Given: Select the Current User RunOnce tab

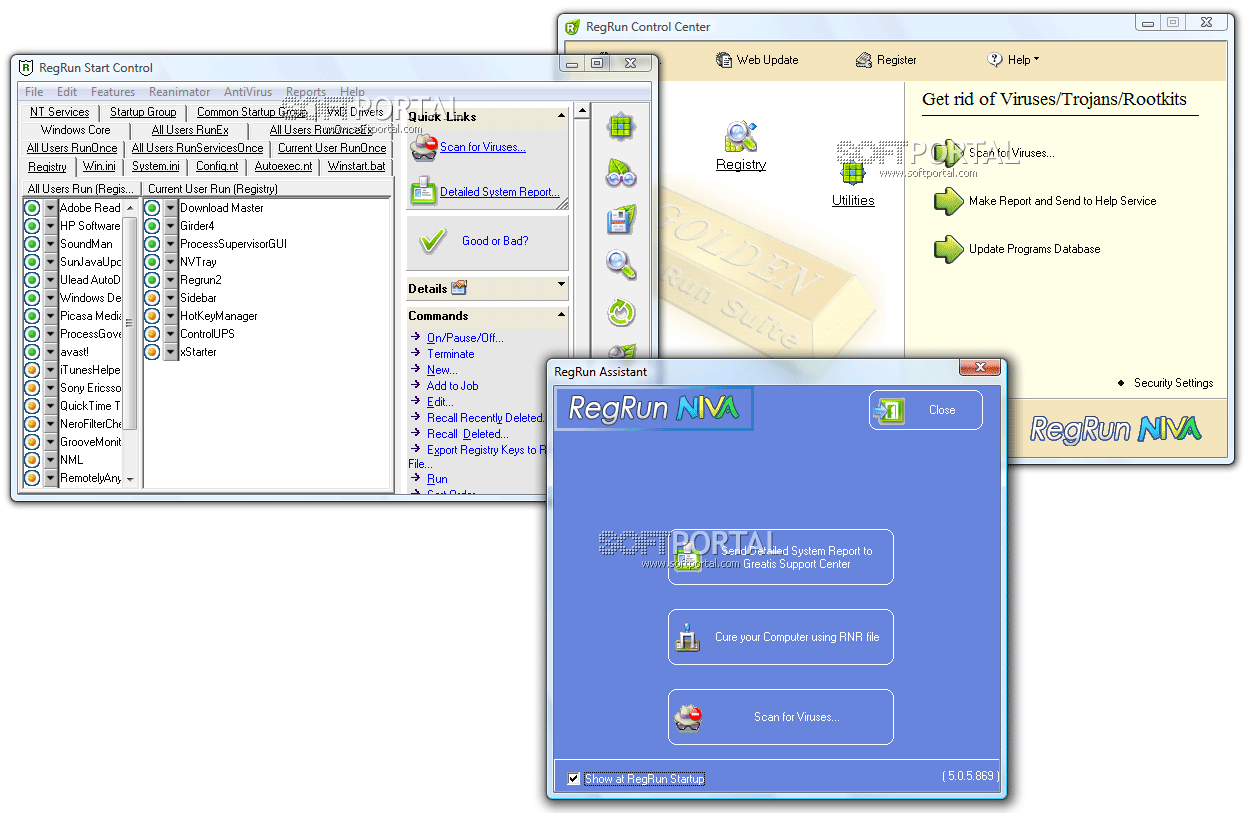Looking at the screenshot, I should click(x=332, y=148).
